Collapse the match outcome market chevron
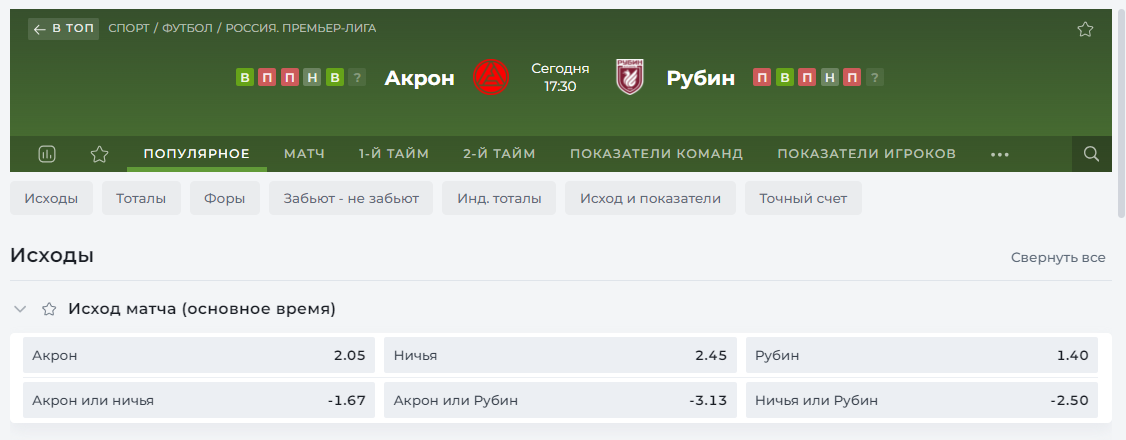 20,309
